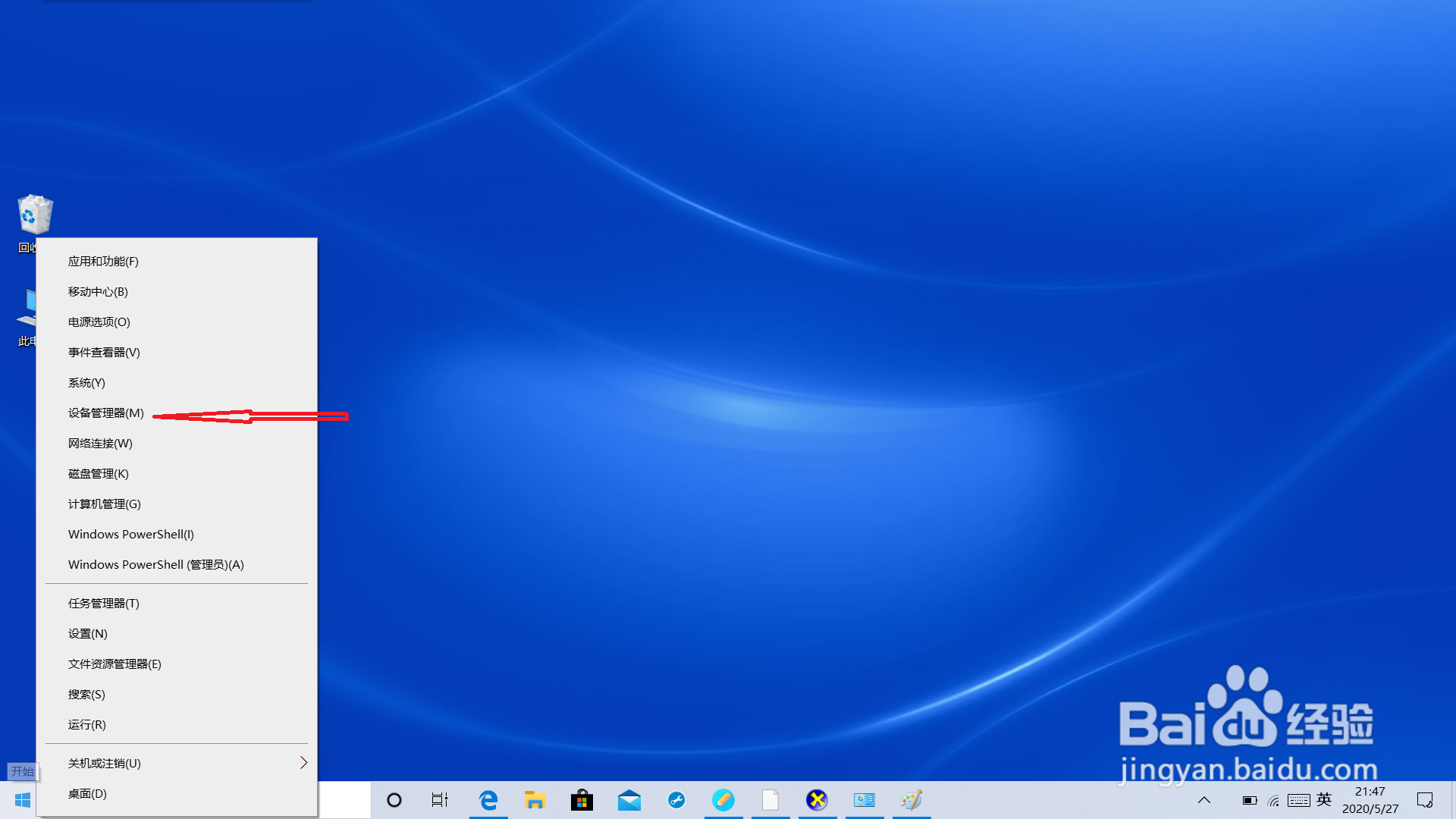Open touch keyboard tray icon
Viewport: 1456px width, 819px height.
click(x=1299, y=800)
